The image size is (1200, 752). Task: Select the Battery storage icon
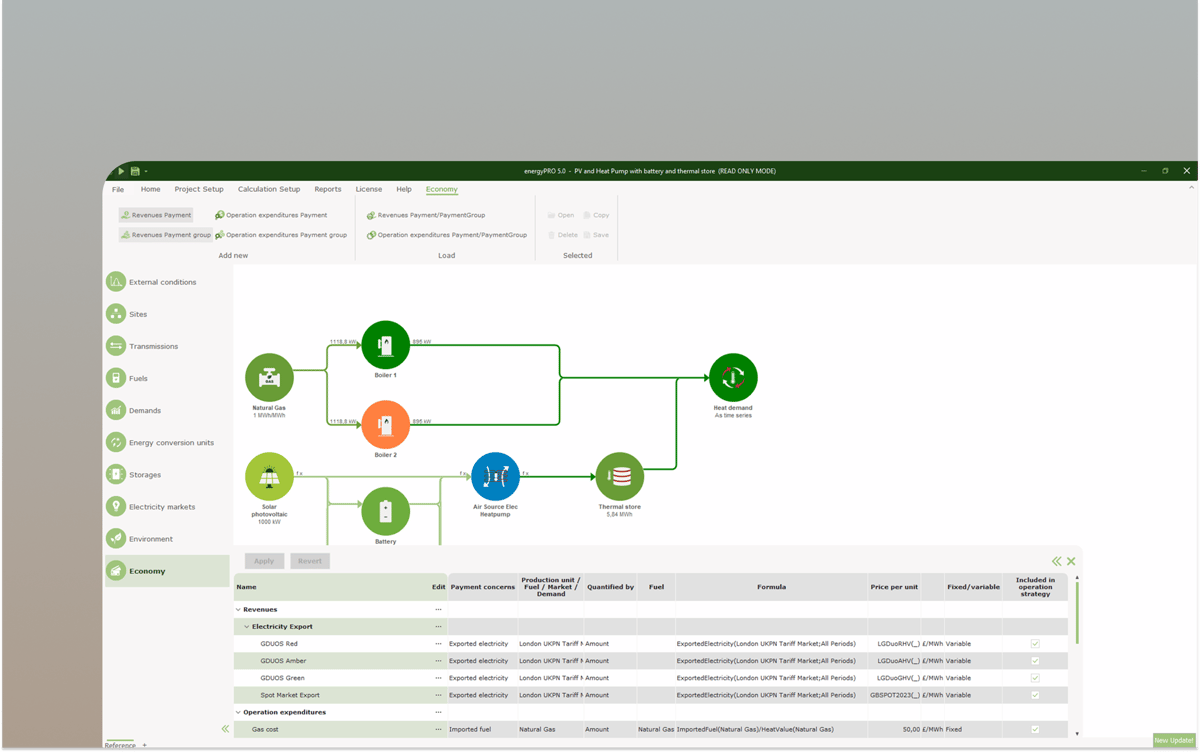(x=386, y=513)
